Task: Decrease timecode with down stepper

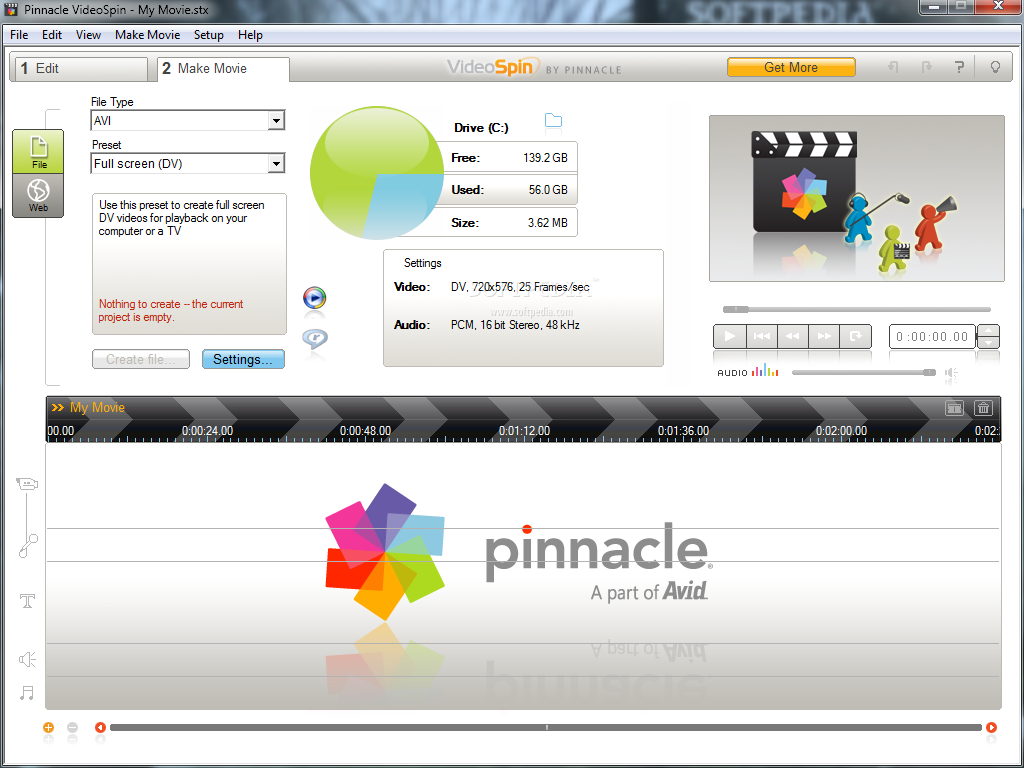Action: click(x=988, y=342)
